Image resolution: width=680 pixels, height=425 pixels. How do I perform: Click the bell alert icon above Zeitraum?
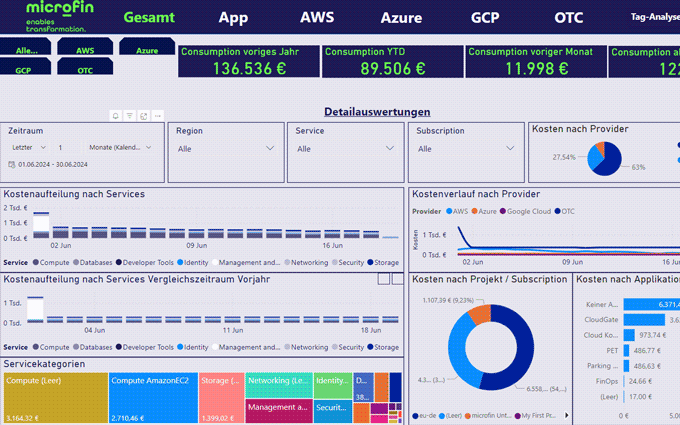point(115,116)
